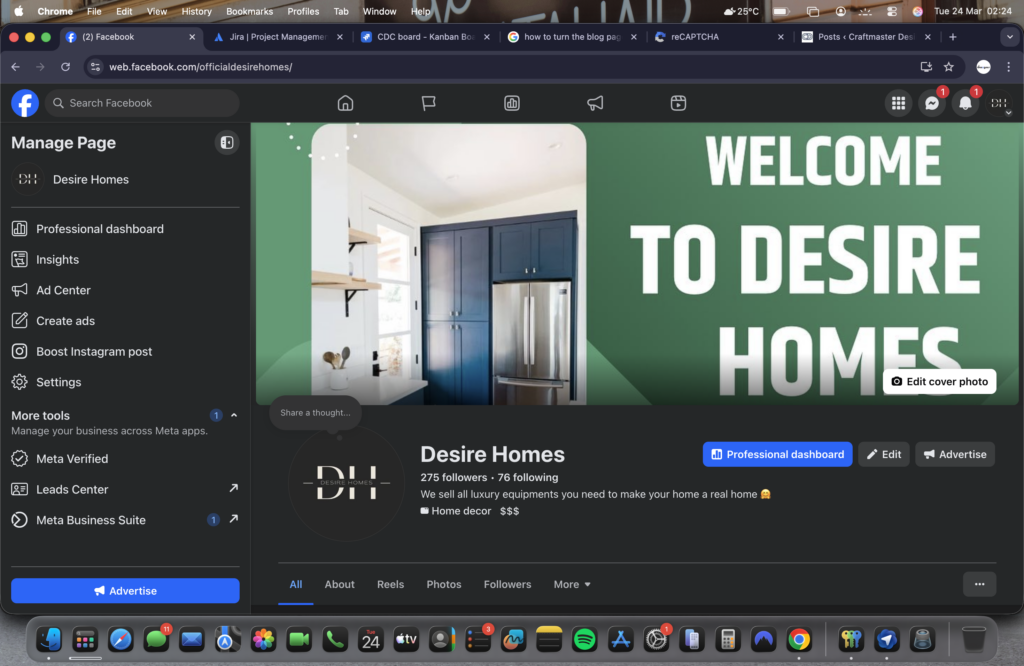This screenshot has height=666, width=1024.
Task: Click the Pages flag icon
Action: click(428, 103)
